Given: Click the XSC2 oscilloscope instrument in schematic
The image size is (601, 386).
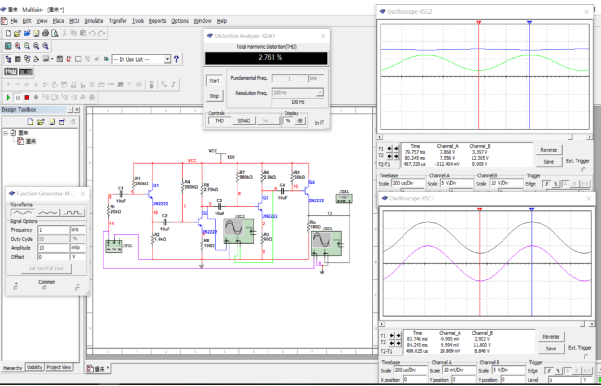Looking at the screenshot, I should (239, 231).
